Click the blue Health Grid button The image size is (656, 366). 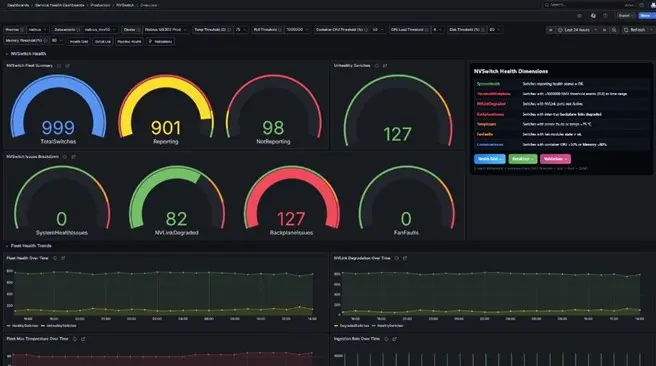pyautogui.click(x=489, y=159)
